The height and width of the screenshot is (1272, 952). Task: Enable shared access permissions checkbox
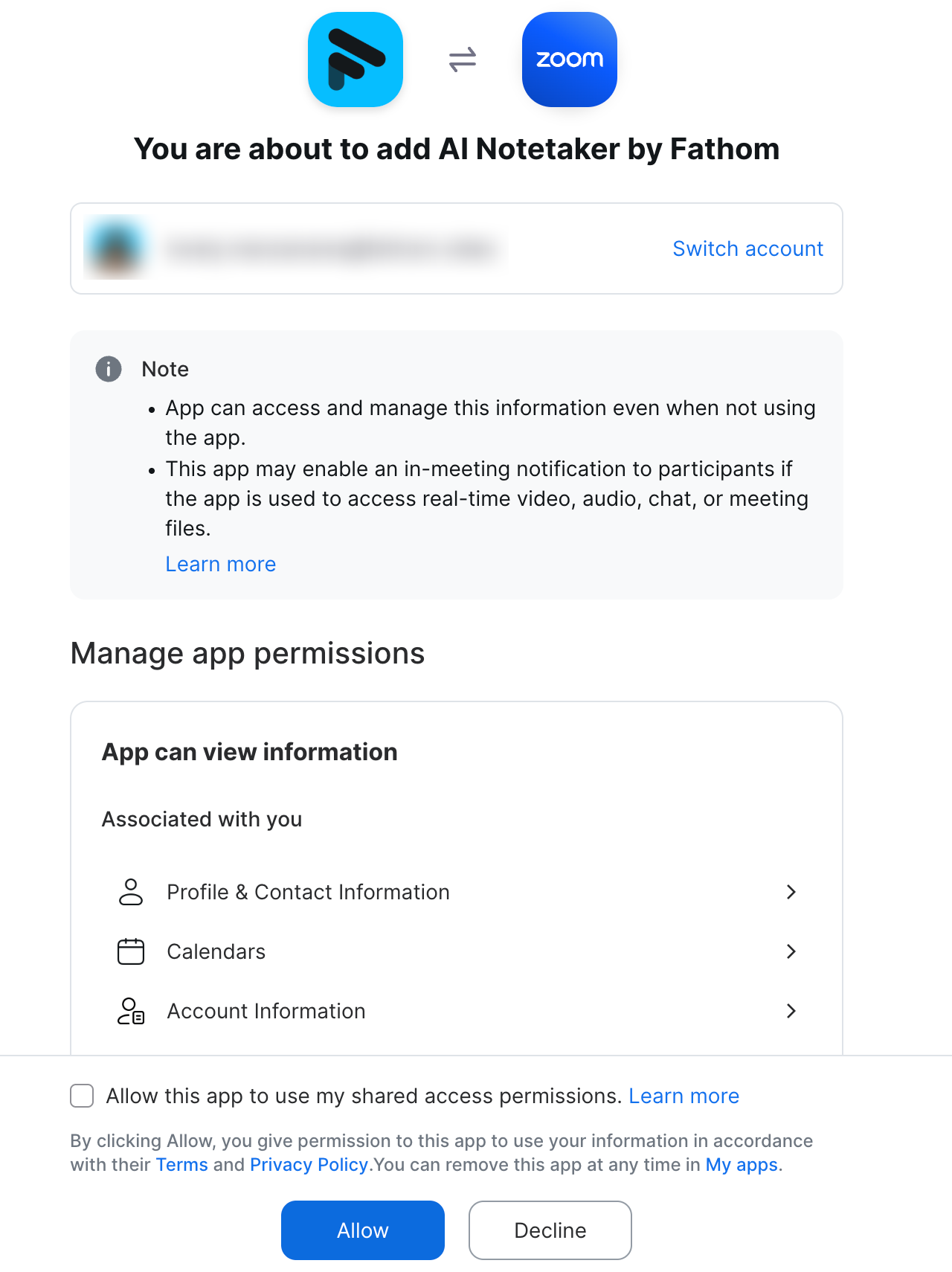82,1096
